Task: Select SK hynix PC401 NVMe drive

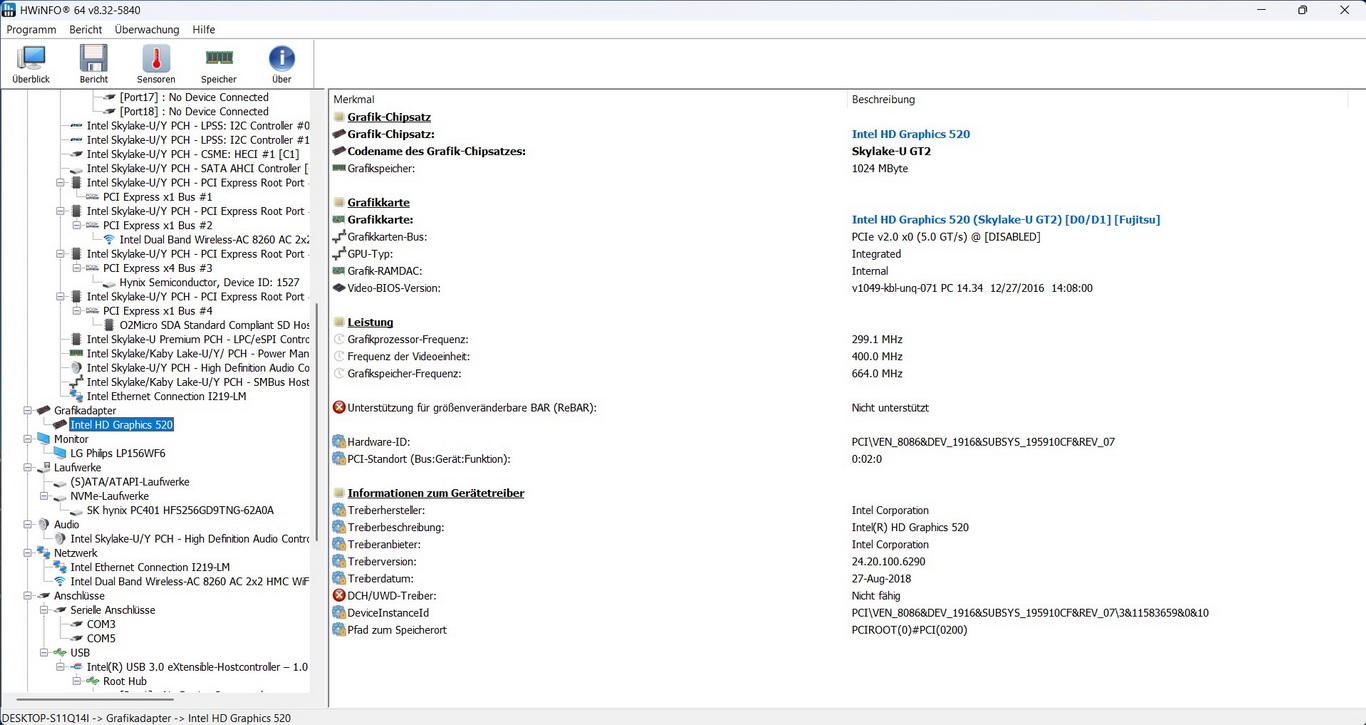Action: (180, 510)
